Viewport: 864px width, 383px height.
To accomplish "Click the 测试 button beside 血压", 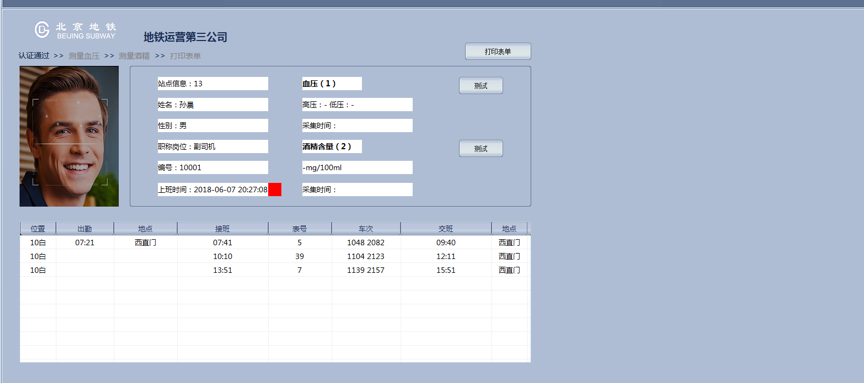I will click(481, 86).
